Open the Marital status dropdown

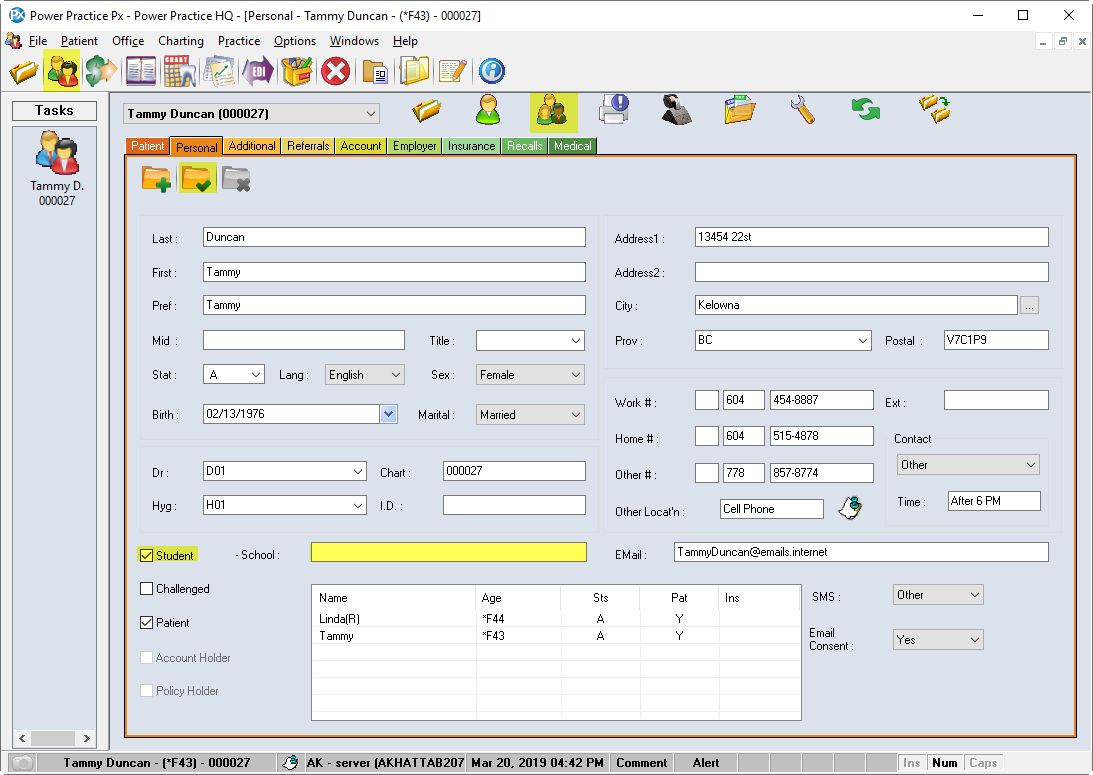coord(530,415)
